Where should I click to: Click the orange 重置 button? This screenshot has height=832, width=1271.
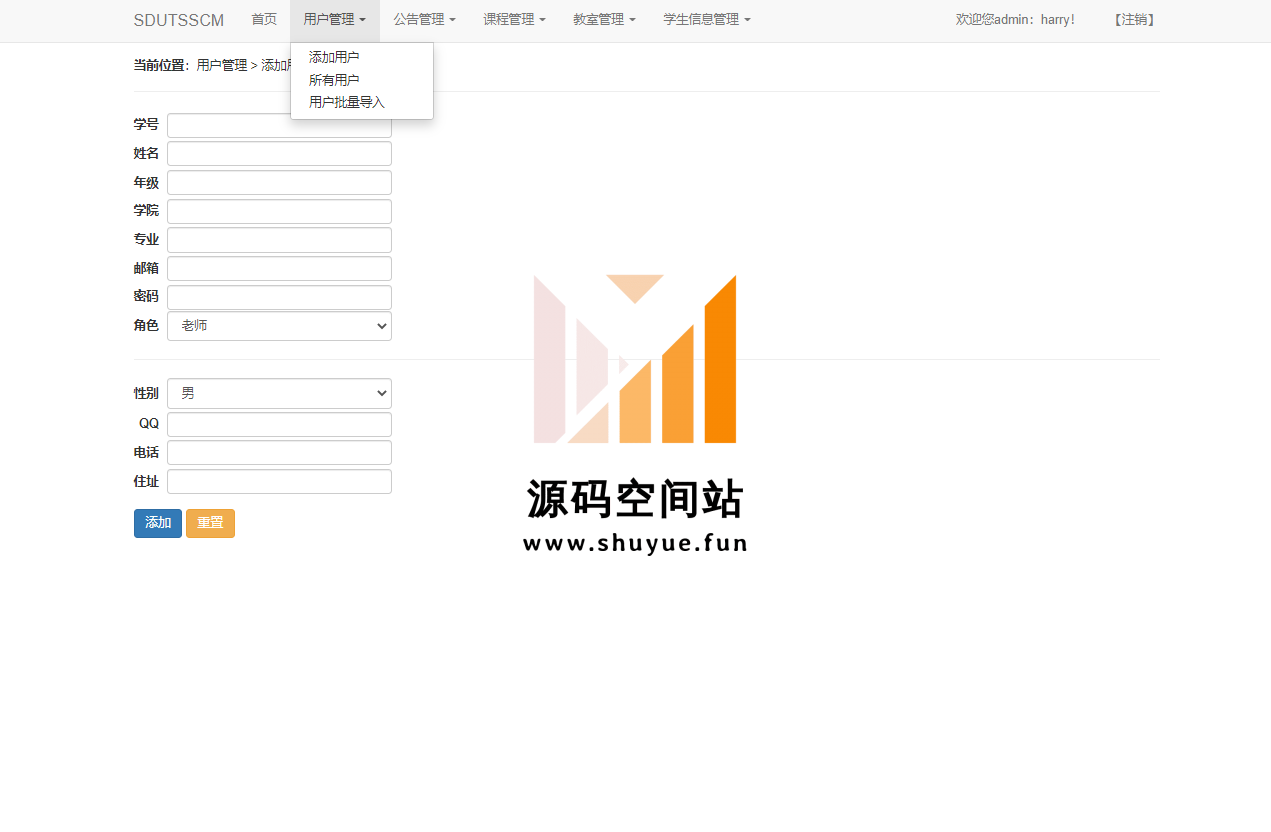[x=210, y=523]
